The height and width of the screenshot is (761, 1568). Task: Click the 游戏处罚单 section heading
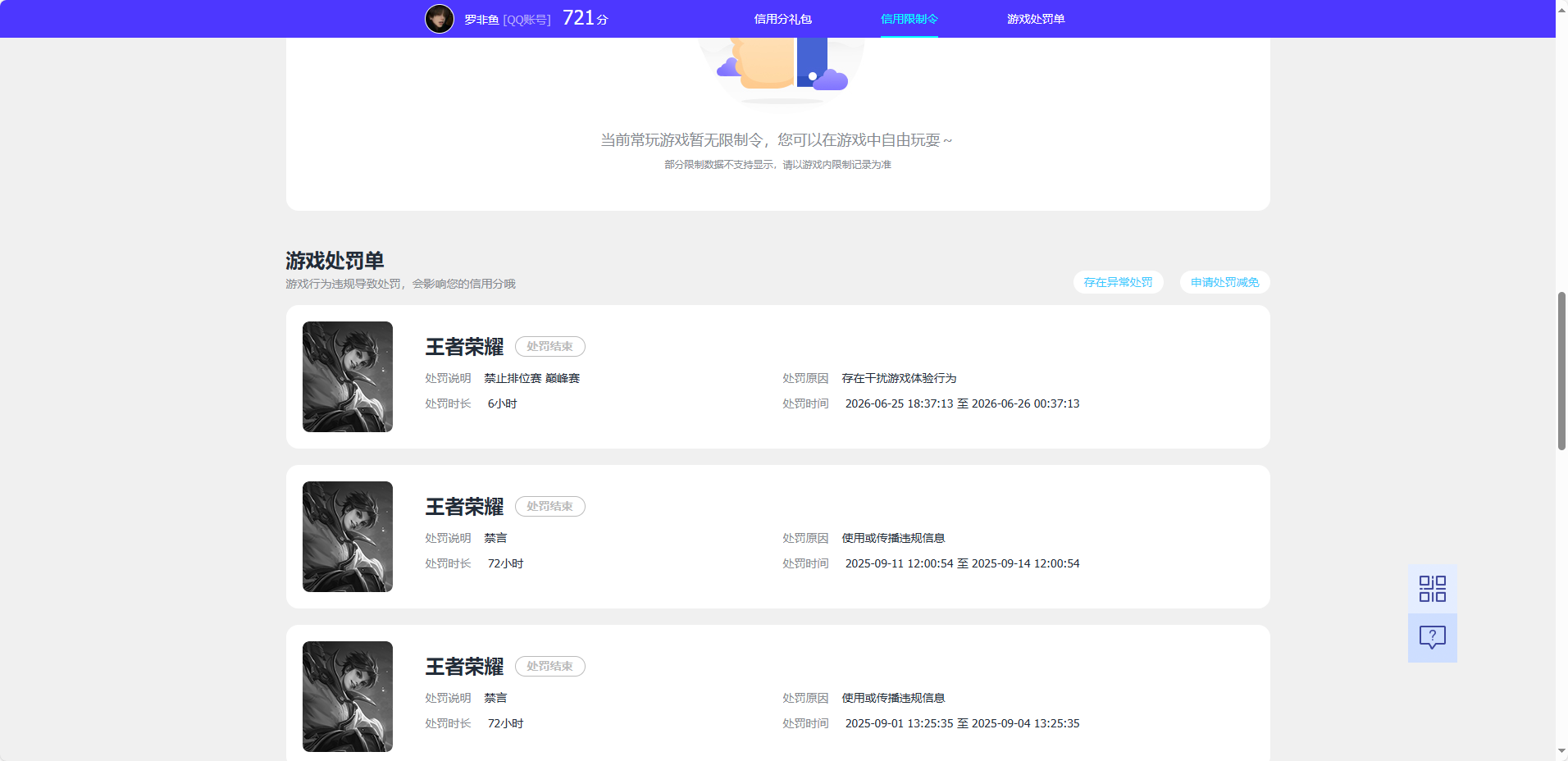335,261
